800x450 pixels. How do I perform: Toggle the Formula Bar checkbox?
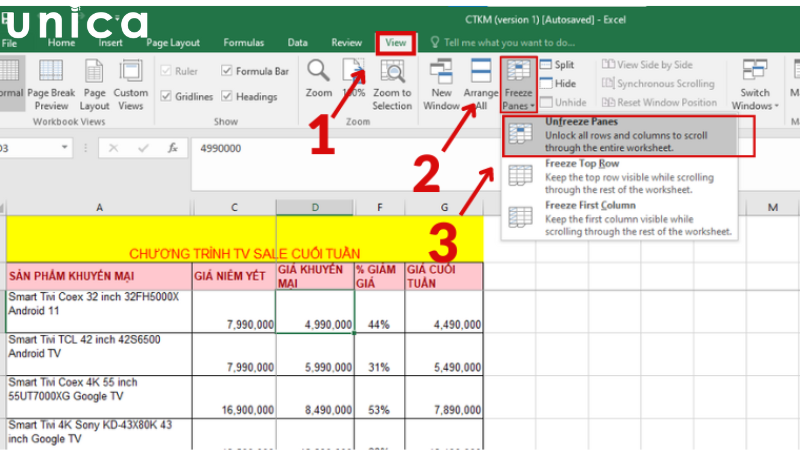click(229, 72)
